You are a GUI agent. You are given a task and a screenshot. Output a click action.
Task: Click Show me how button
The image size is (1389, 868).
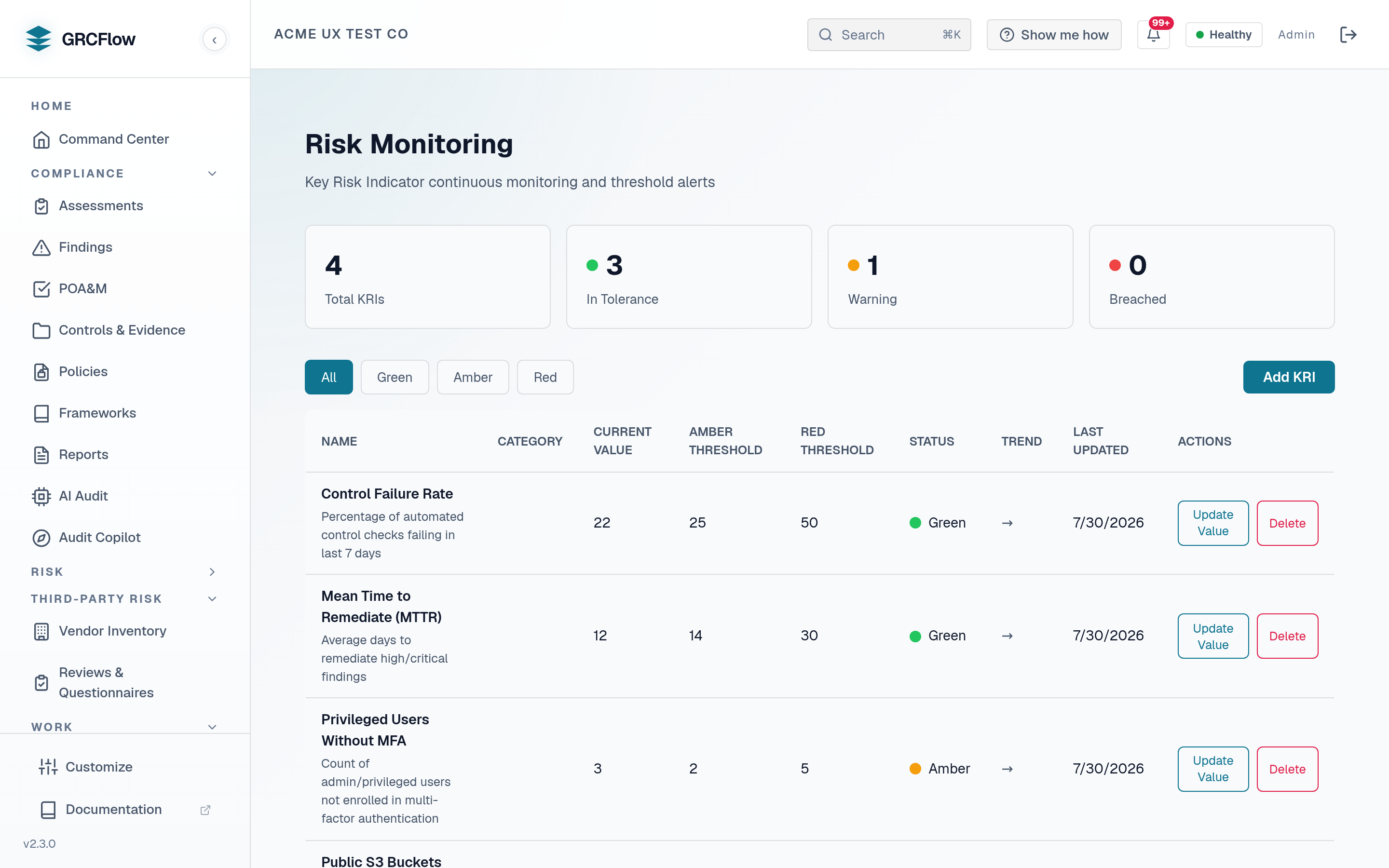point(1054,35)
